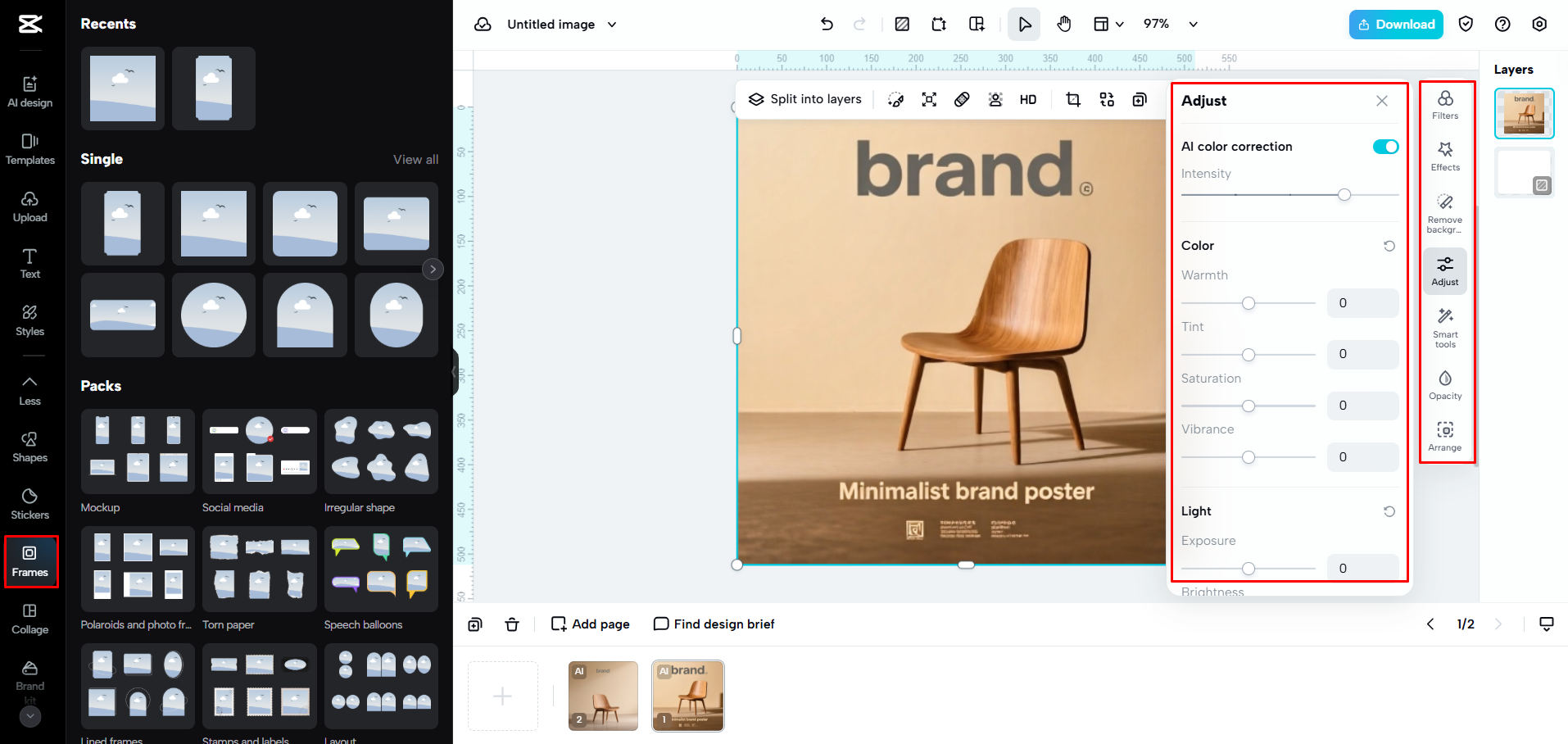
Task: Click the Vibrance slider handle
Action: [x=1249, y=457]
